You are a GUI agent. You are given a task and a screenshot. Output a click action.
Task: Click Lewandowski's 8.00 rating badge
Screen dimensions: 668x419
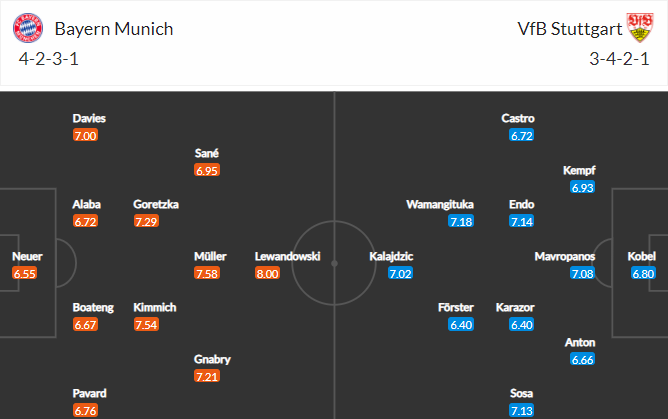point(268,273)
